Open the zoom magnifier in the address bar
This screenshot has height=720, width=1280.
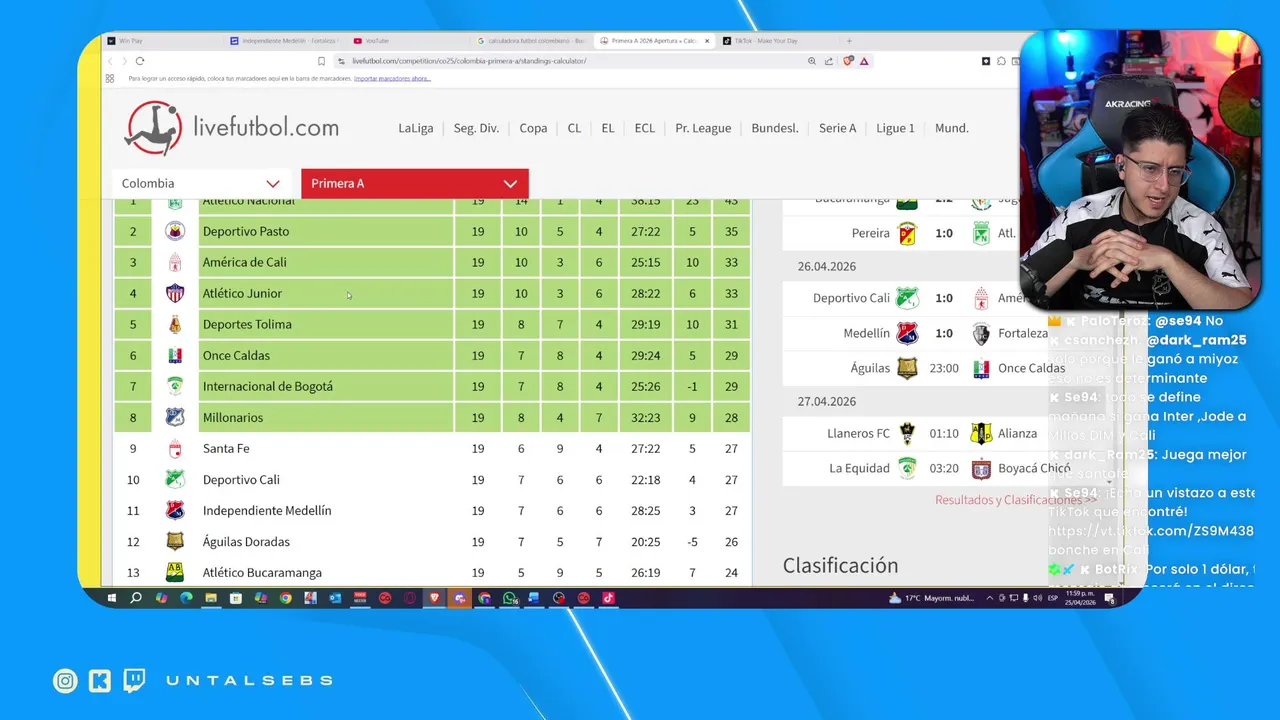point(812,61)
